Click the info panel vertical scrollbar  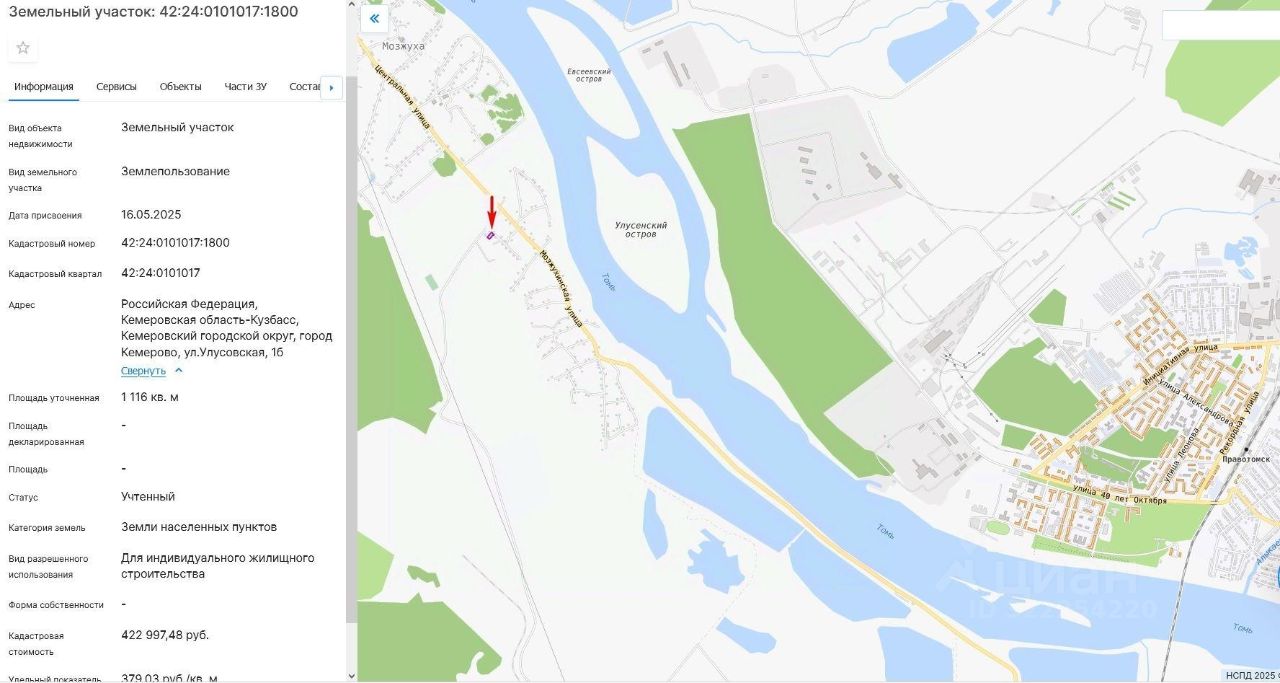350,350
